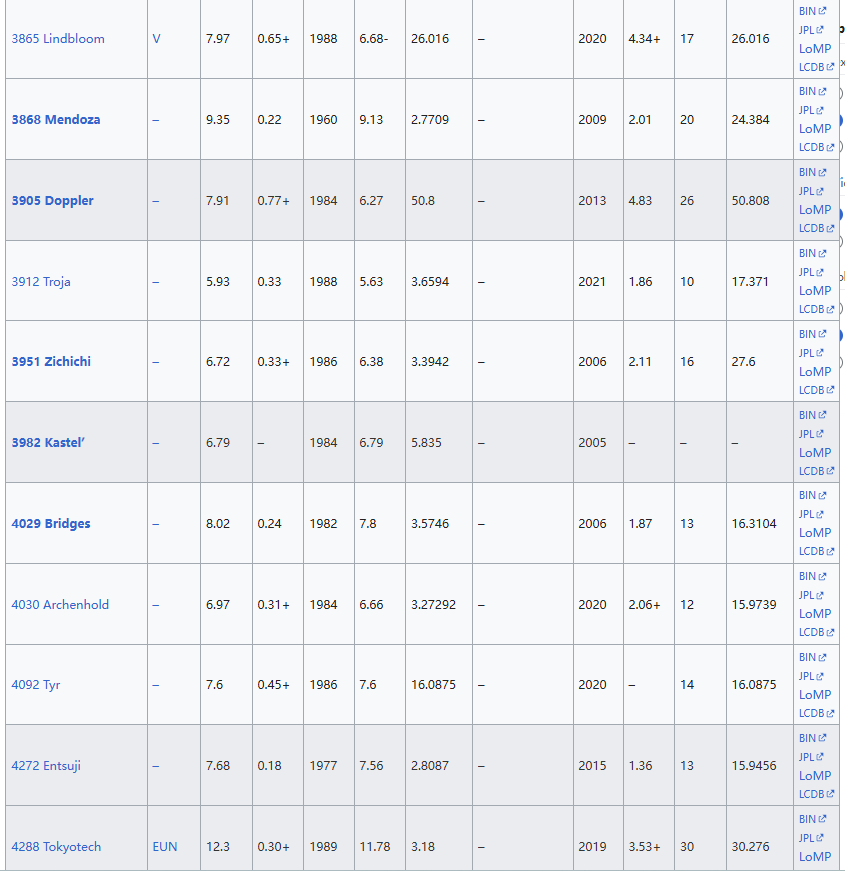Viewport: 845px width, 871px height.
Task: Click LCDB external-link icon in the Troja row
Action: point(830,310)
